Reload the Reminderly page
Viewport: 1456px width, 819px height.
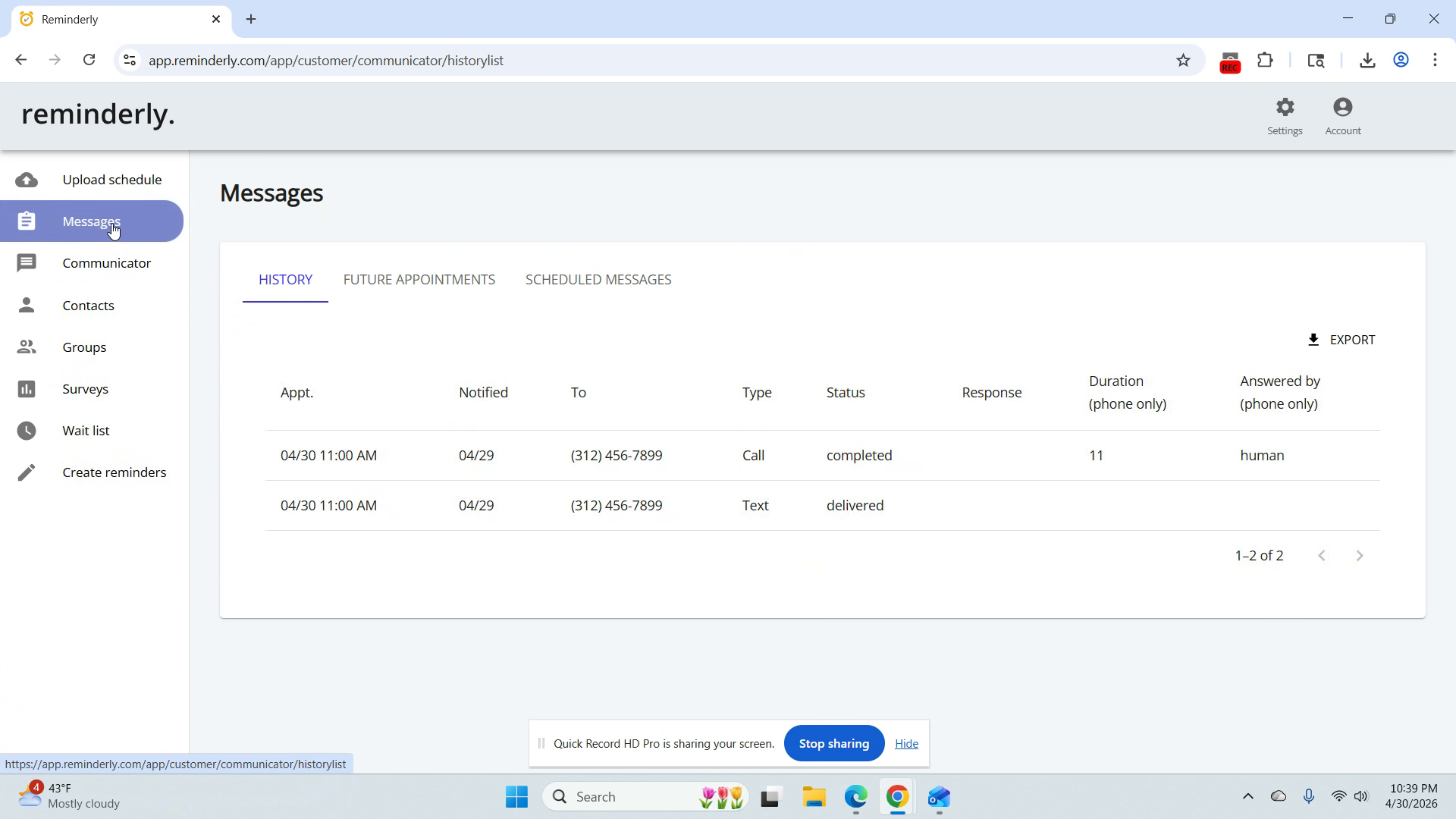pyautogui.click(x=89, y=60)
